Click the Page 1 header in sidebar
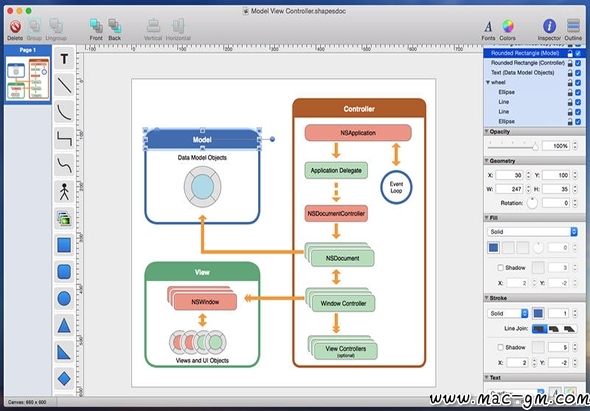The image size is (590, 411). pyautogui.click(x=27, y=50)
